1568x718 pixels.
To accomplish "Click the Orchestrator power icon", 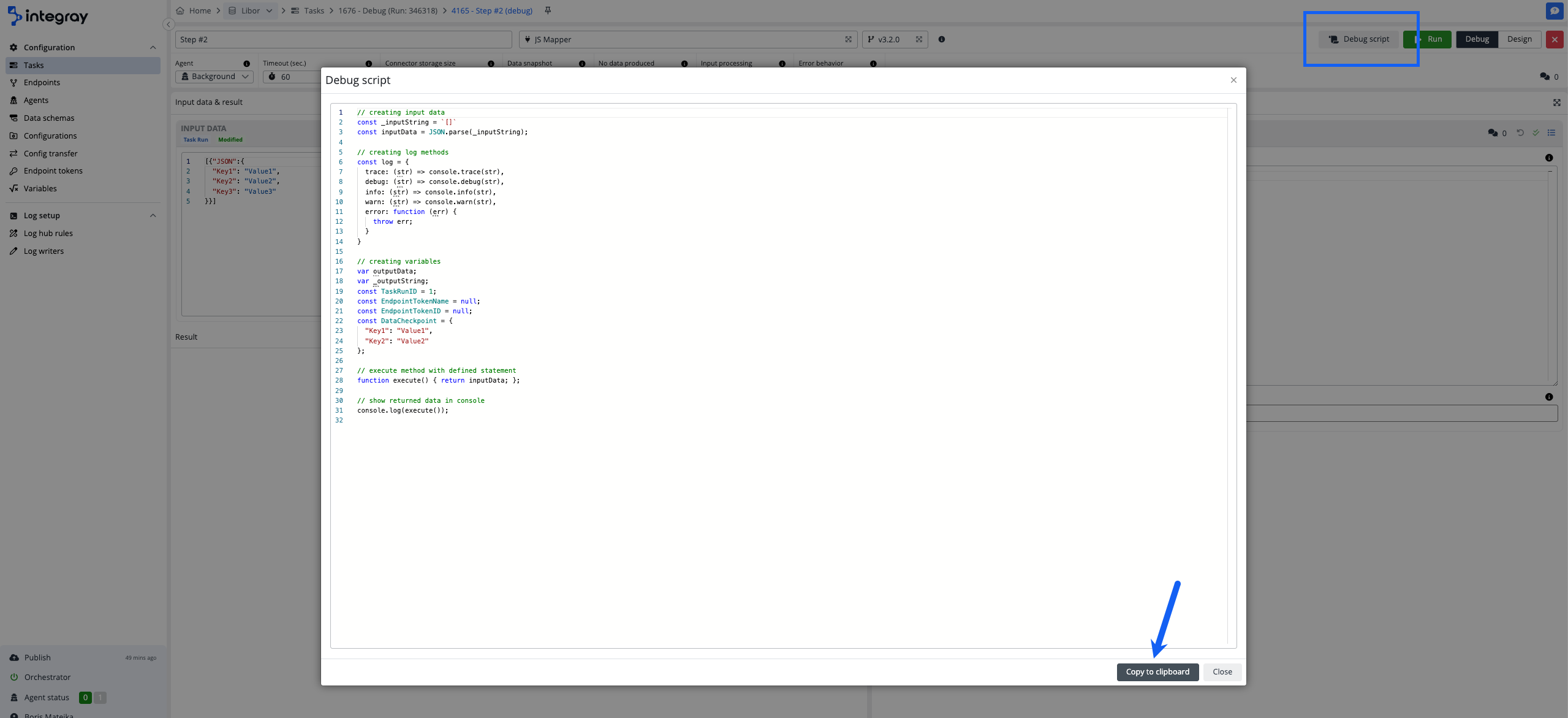I will (x=14, y=677).
